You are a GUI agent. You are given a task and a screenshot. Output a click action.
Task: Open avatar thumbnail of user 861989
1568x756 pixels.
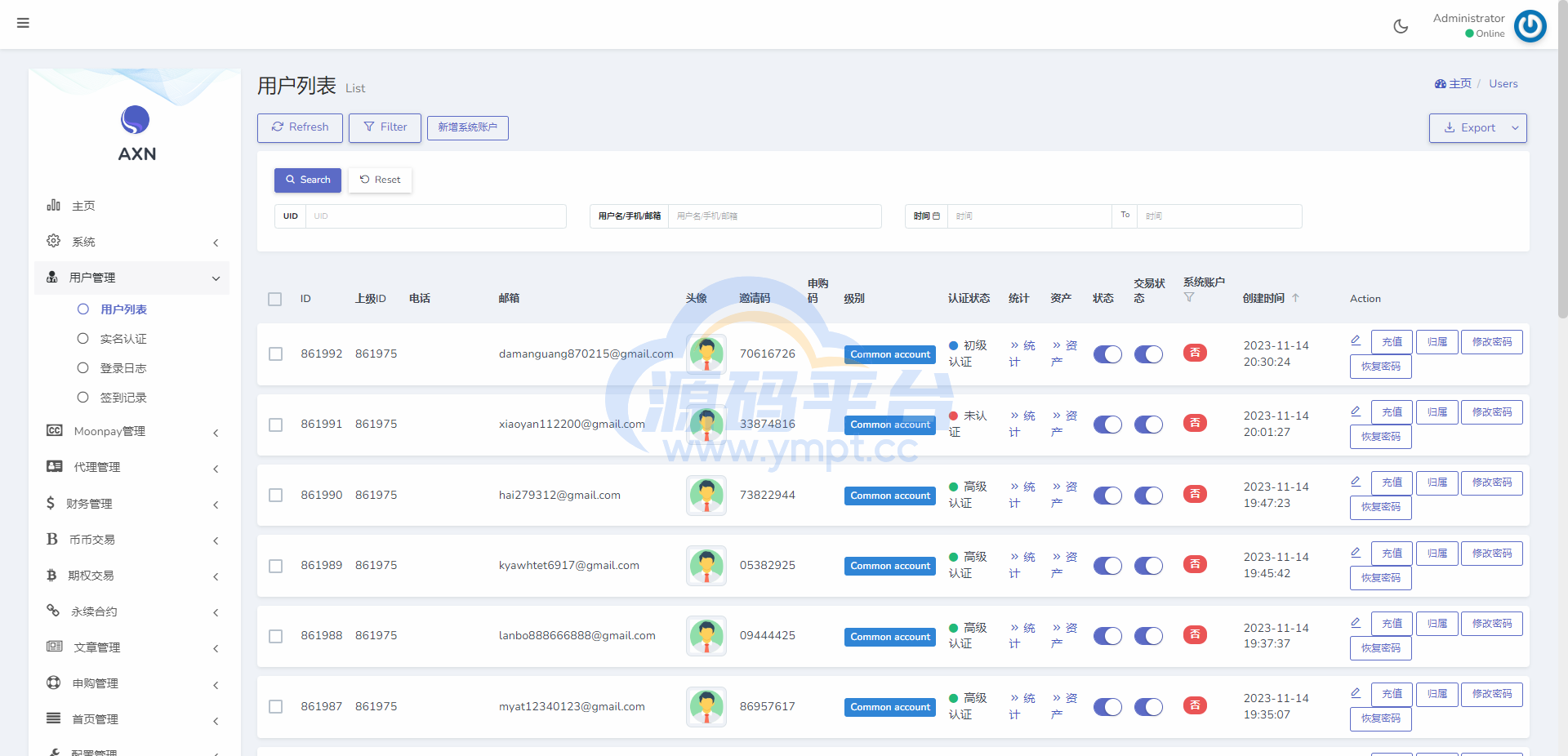click(706, 566)
